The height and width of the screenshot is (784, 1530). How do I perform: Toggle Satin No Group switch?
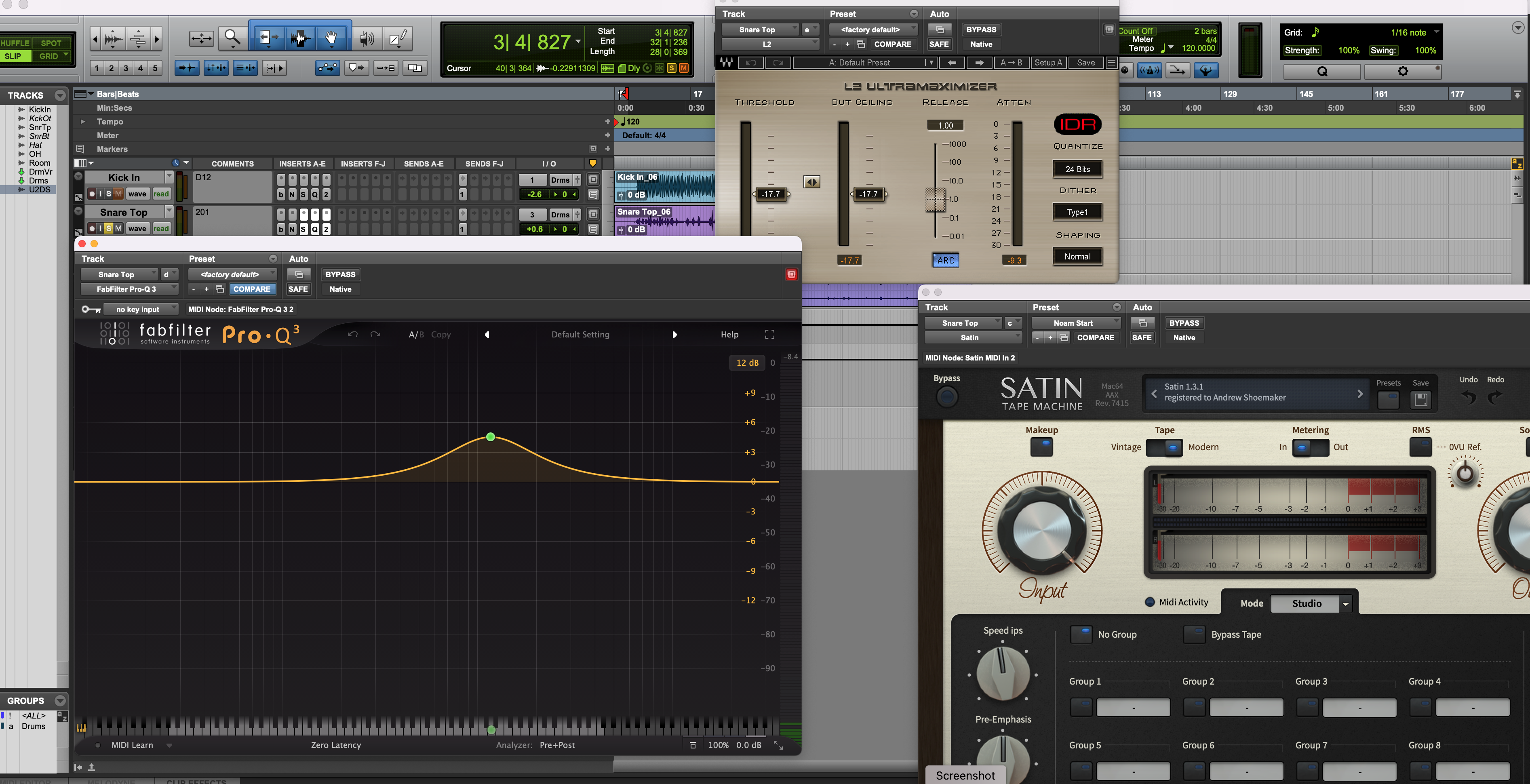[1081, 634]
